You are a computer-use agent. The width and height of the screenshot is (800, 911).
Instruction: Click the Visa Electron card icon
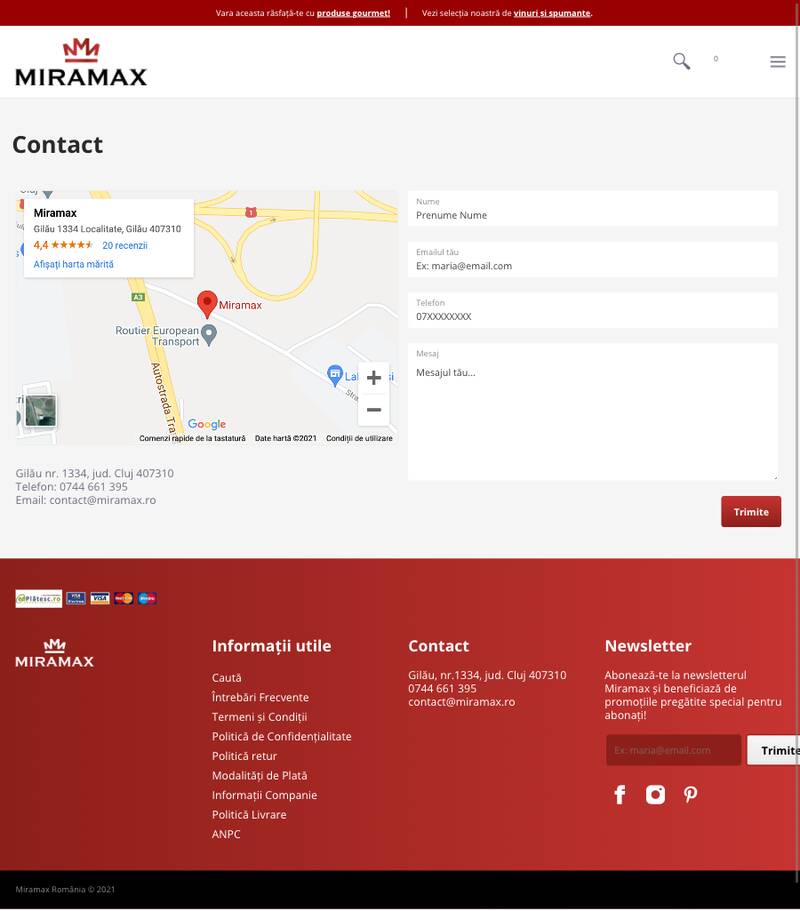click(x=76, y=598)
